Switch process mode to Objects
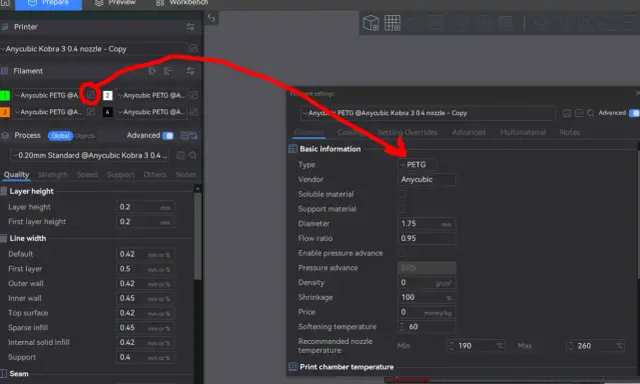 pyautogui.click(x=85, y=136)
